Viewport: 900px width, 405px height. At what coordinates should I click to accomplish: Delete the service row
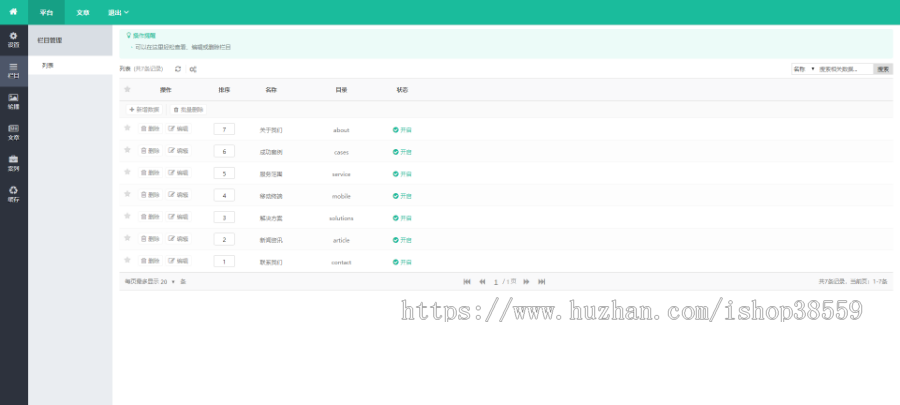pos(150,173)
